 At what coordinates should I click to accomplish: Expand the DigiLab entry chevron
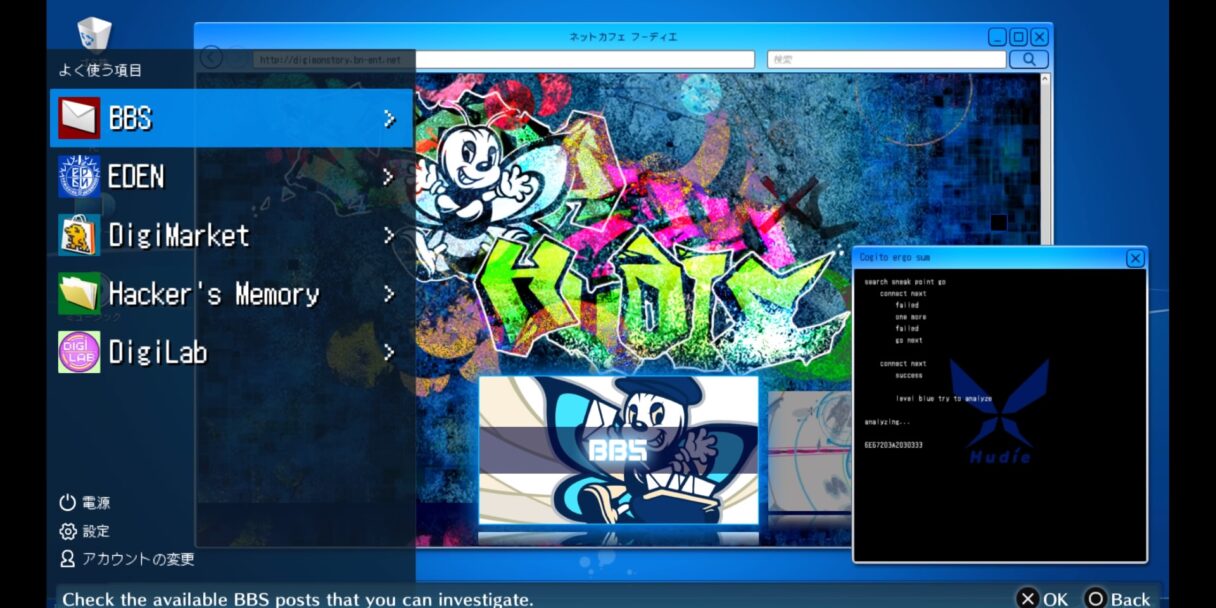click(x=389, y=353)
